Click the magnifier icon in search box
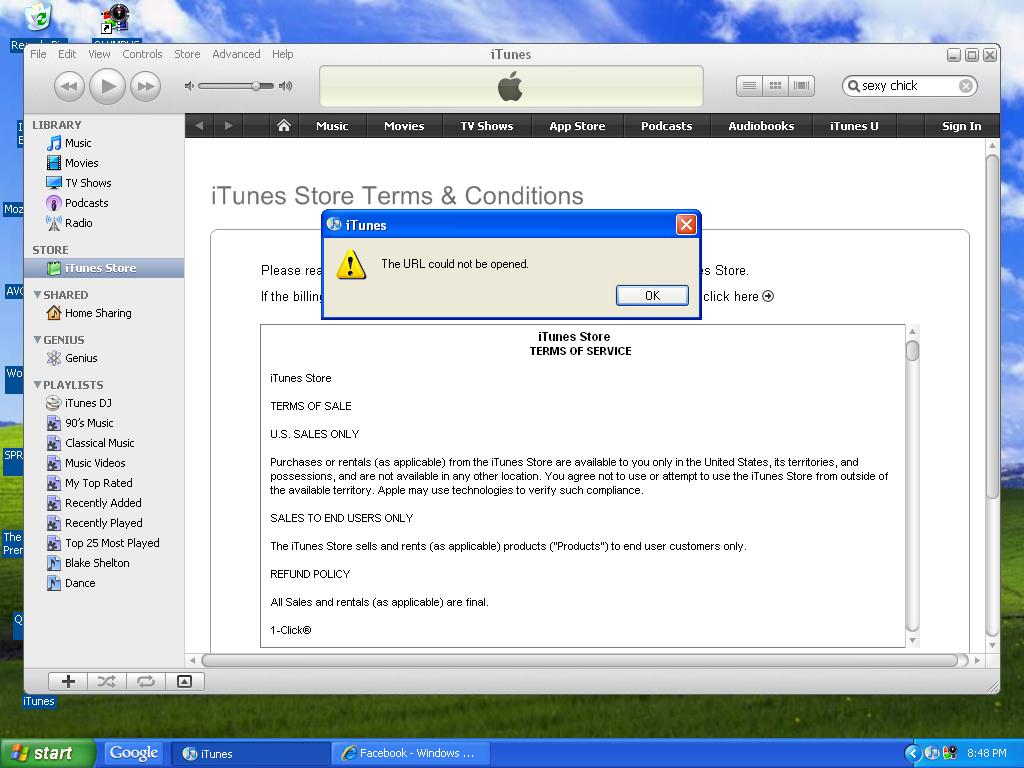The height and width of the screenshot is (768, 1024). (x=853, y=86)
